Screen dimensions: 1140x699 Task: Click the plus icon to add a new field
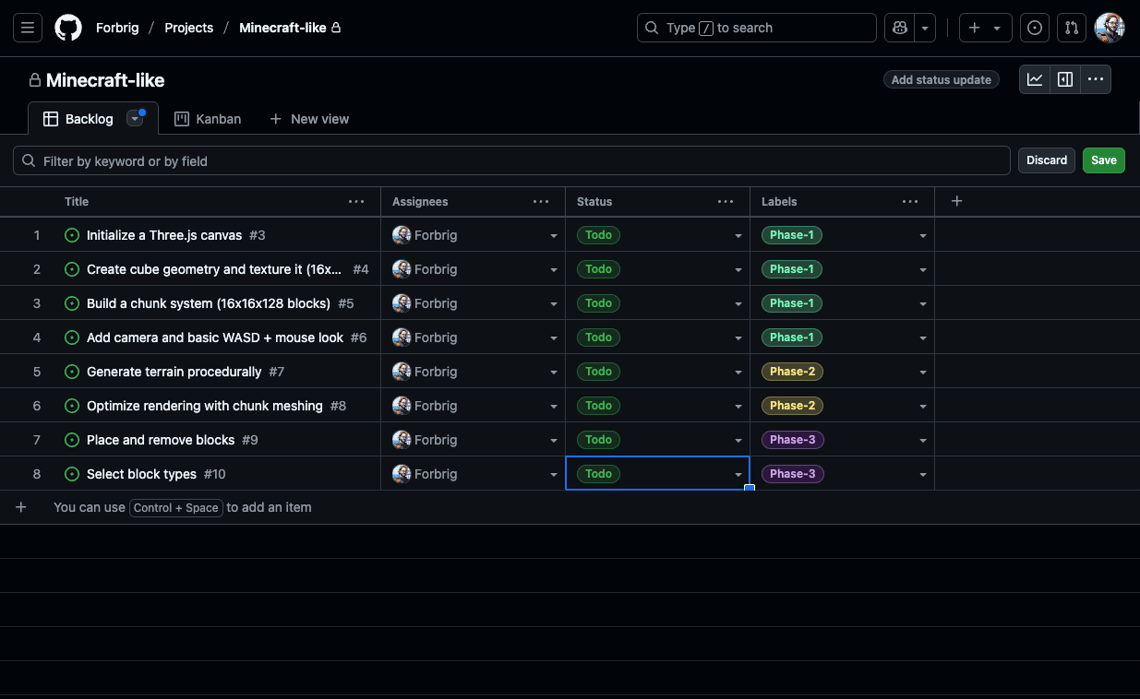[956, 201]
